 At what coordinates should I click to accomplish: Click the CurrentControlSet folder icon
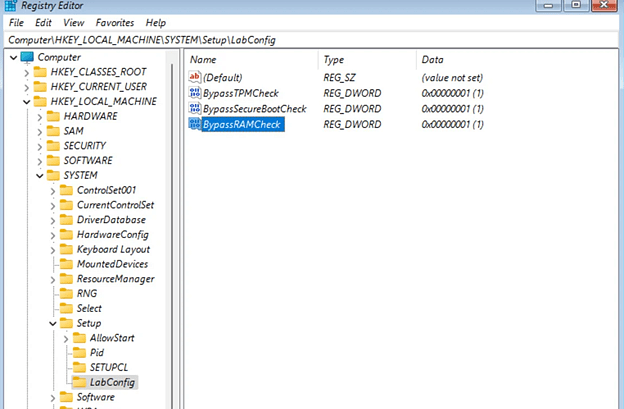point(66,205)
